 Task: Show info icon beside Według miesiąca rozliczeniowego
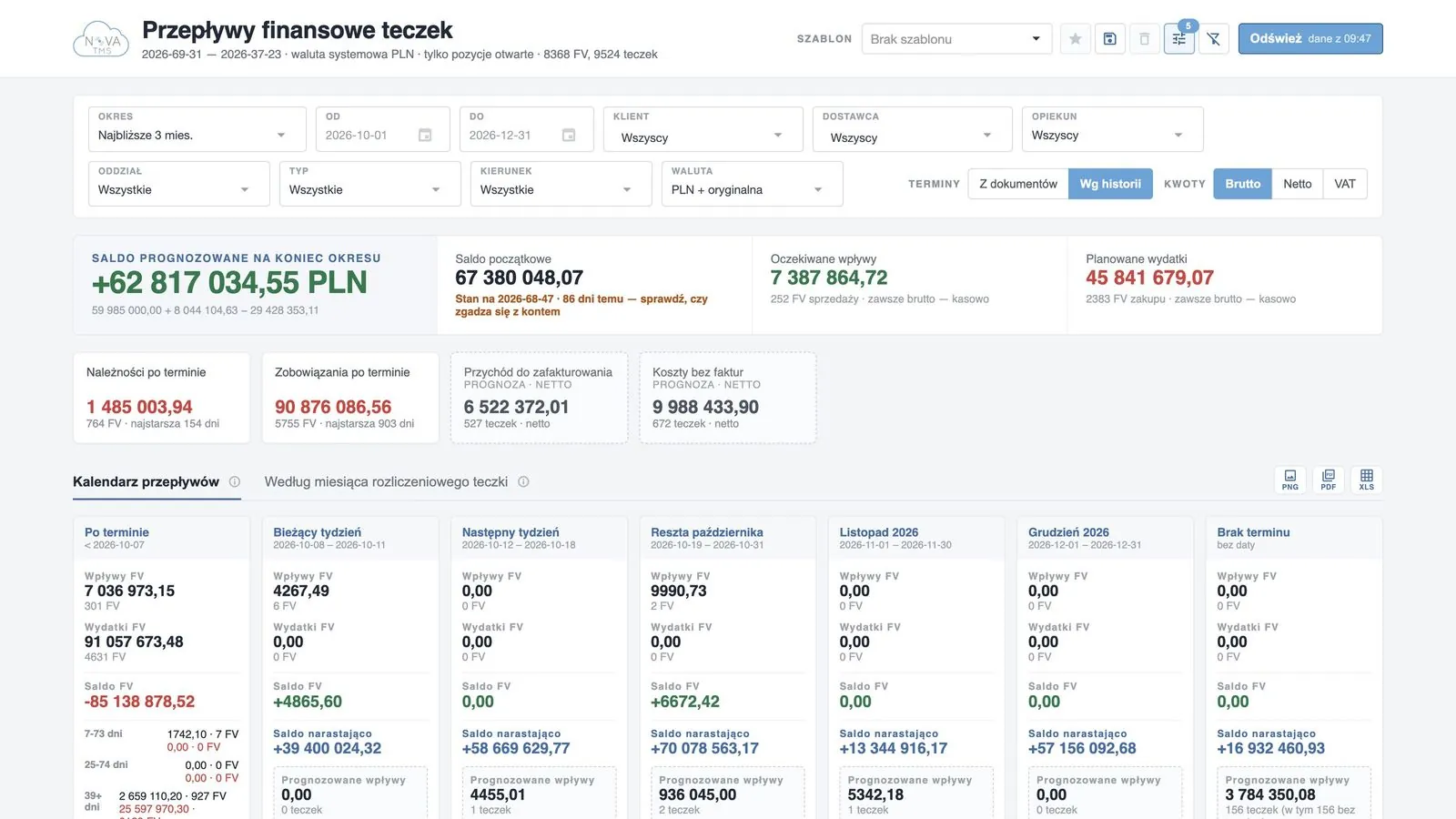click(x=523, y=481)
